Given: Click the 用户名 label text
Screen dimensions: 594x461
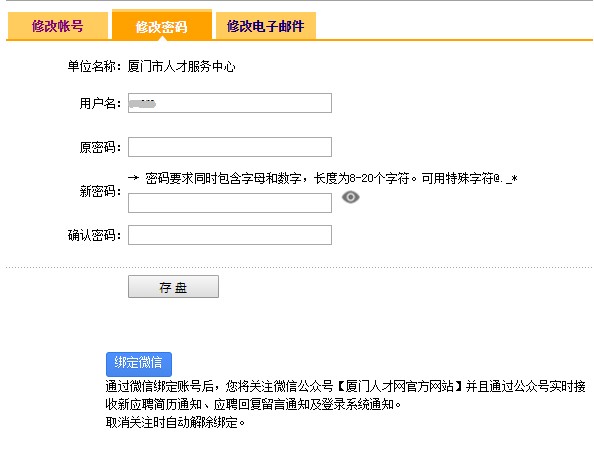Looking at the screenshot, I should coord(100,103).
